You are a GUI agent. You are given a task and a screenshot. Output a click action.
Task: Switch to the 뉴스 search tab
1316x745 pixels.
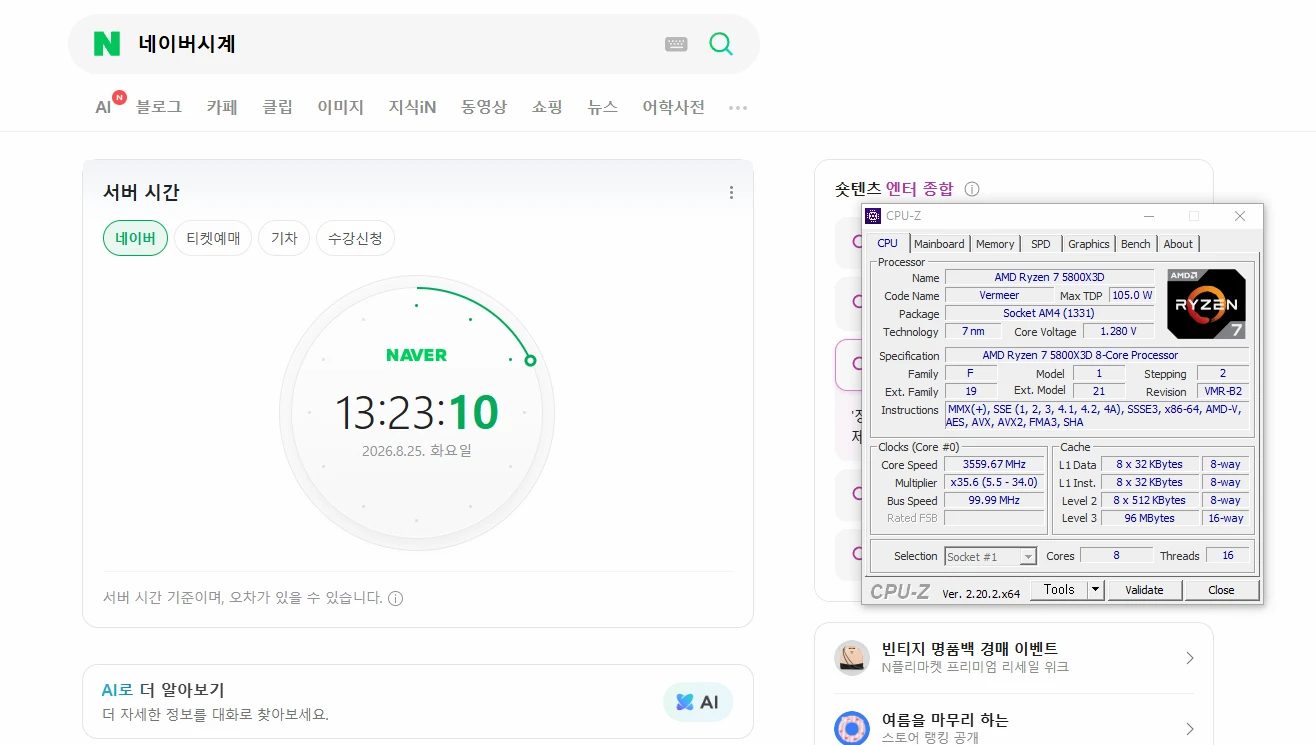603,107
